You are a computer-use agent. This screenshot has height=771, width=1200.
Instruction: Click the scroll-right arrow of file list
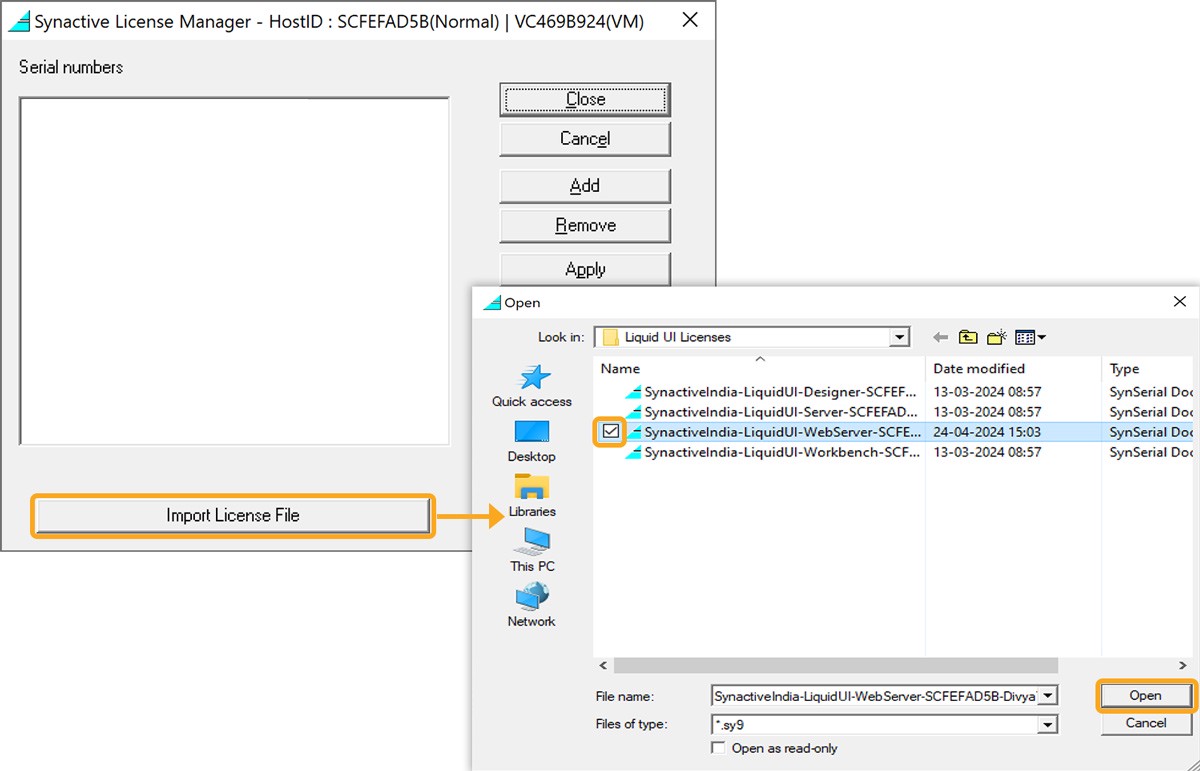1184,665
